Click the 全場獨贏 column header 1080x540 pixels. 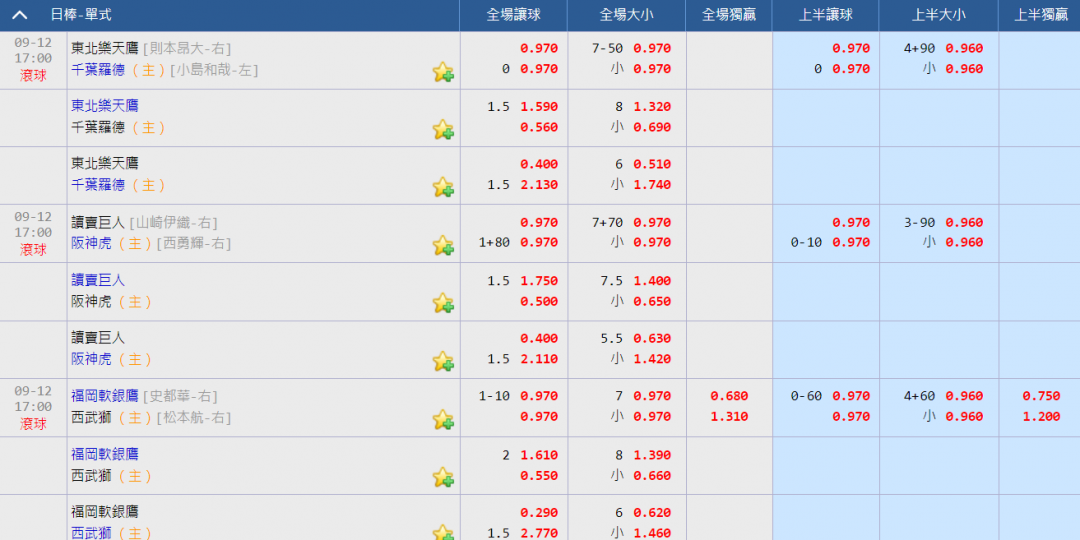(x=729, y=15)
